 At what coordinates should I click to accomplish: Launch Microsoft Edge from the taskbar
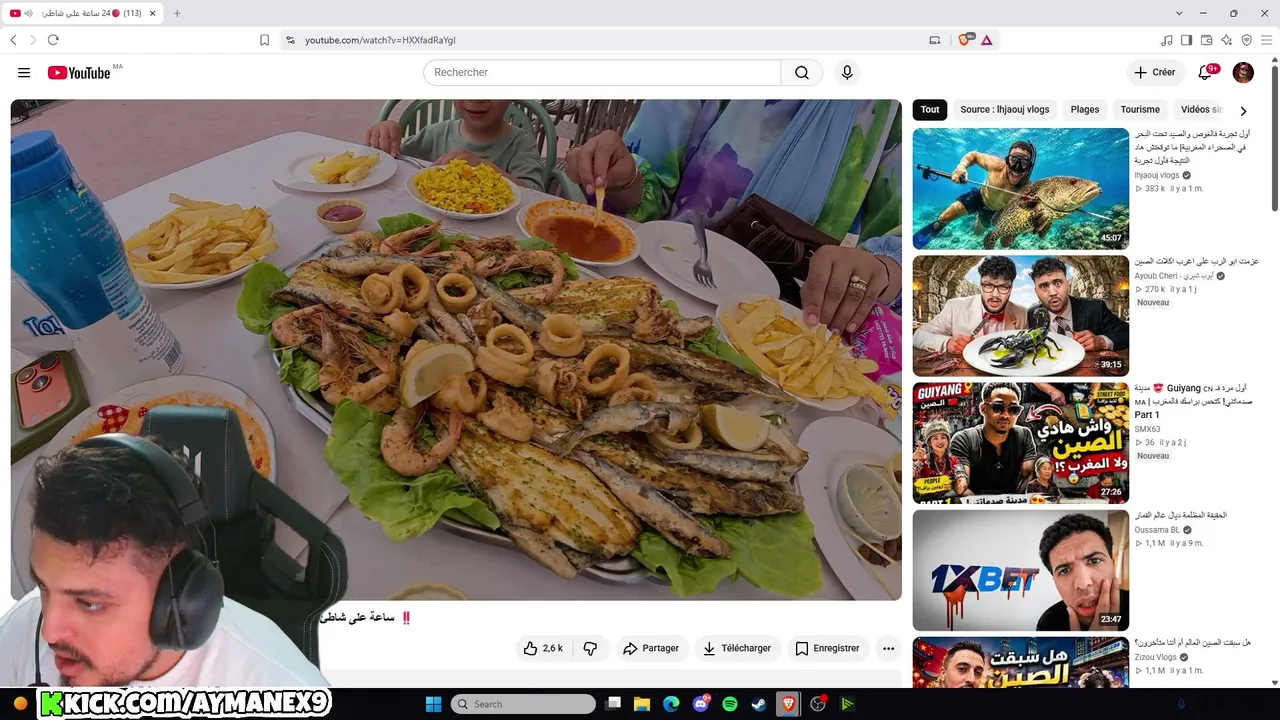pyautogui.click(x=672, y=704)
